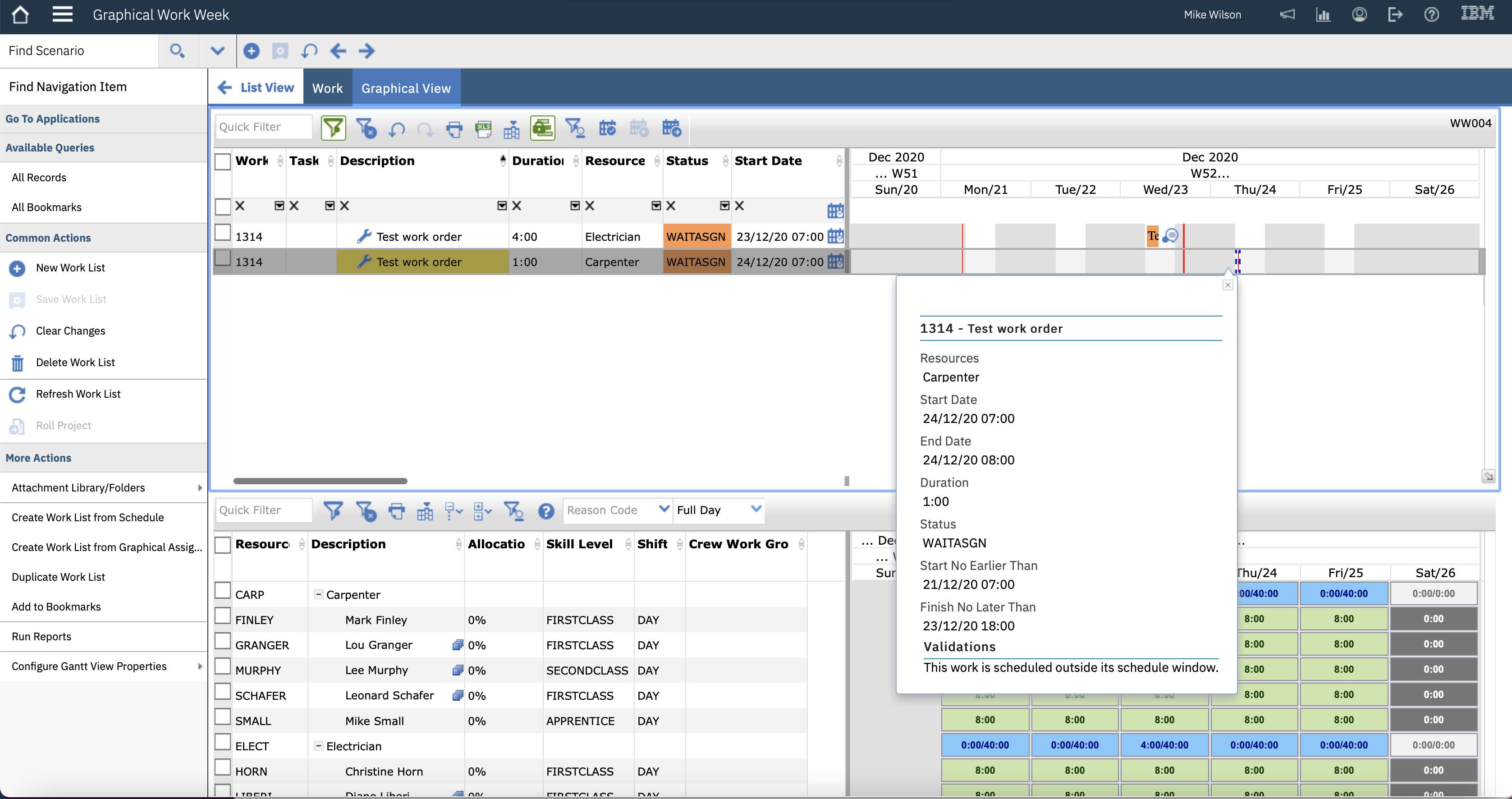This screenshot has width=1512, height=799.
Task: Open the hamburger menu next to home icon
Action: (62, 15)
